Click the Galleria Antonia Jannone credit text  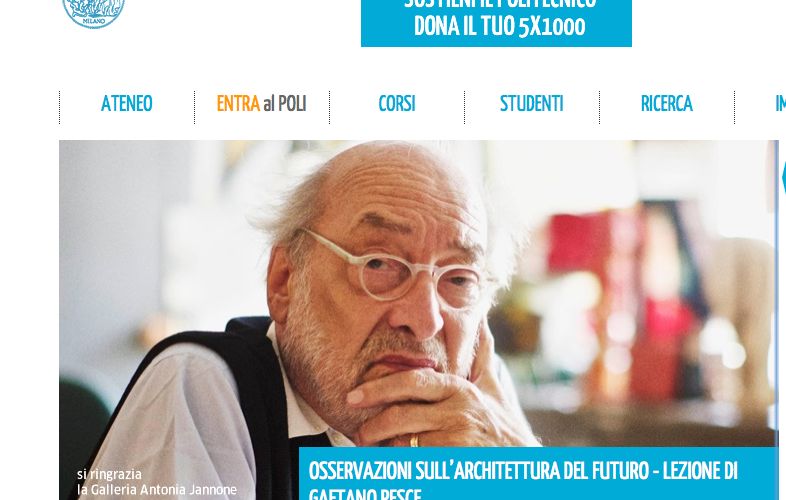click(x=157, y=489)
